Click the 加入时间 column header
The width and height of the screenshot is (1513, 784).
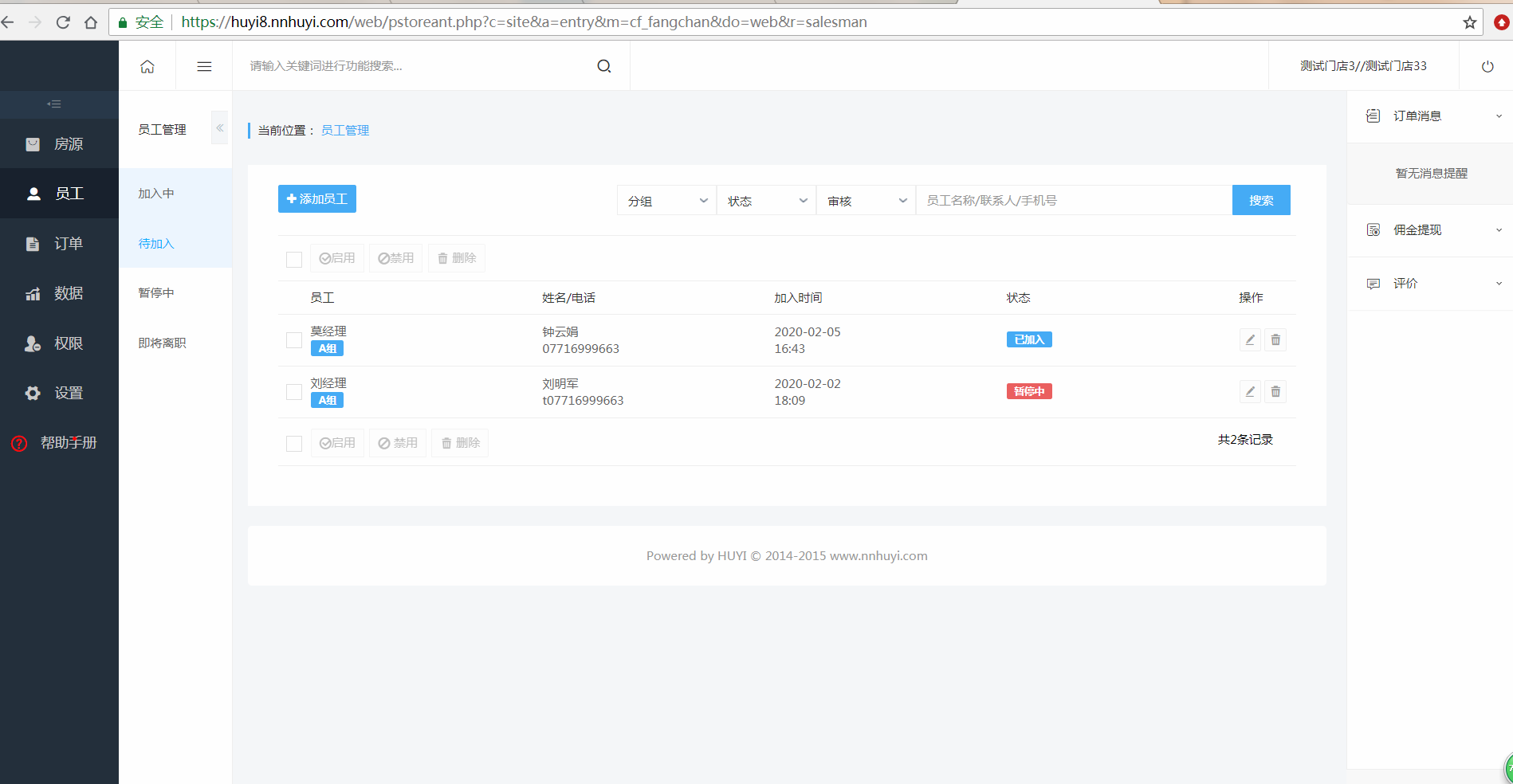[798, 298]
